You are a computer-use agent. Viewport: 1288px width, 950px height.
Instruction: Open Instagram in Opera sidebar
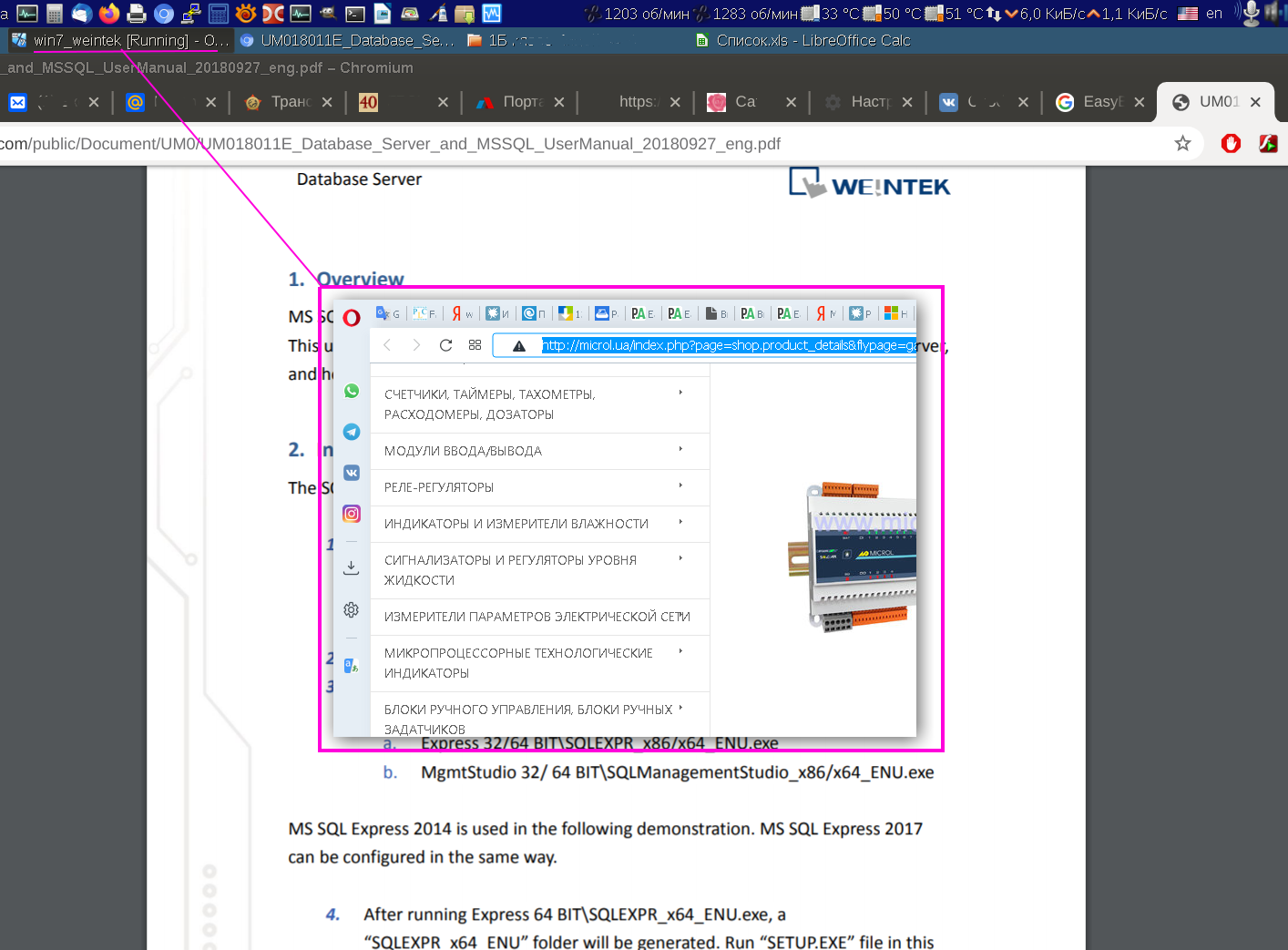click(352, 514)
